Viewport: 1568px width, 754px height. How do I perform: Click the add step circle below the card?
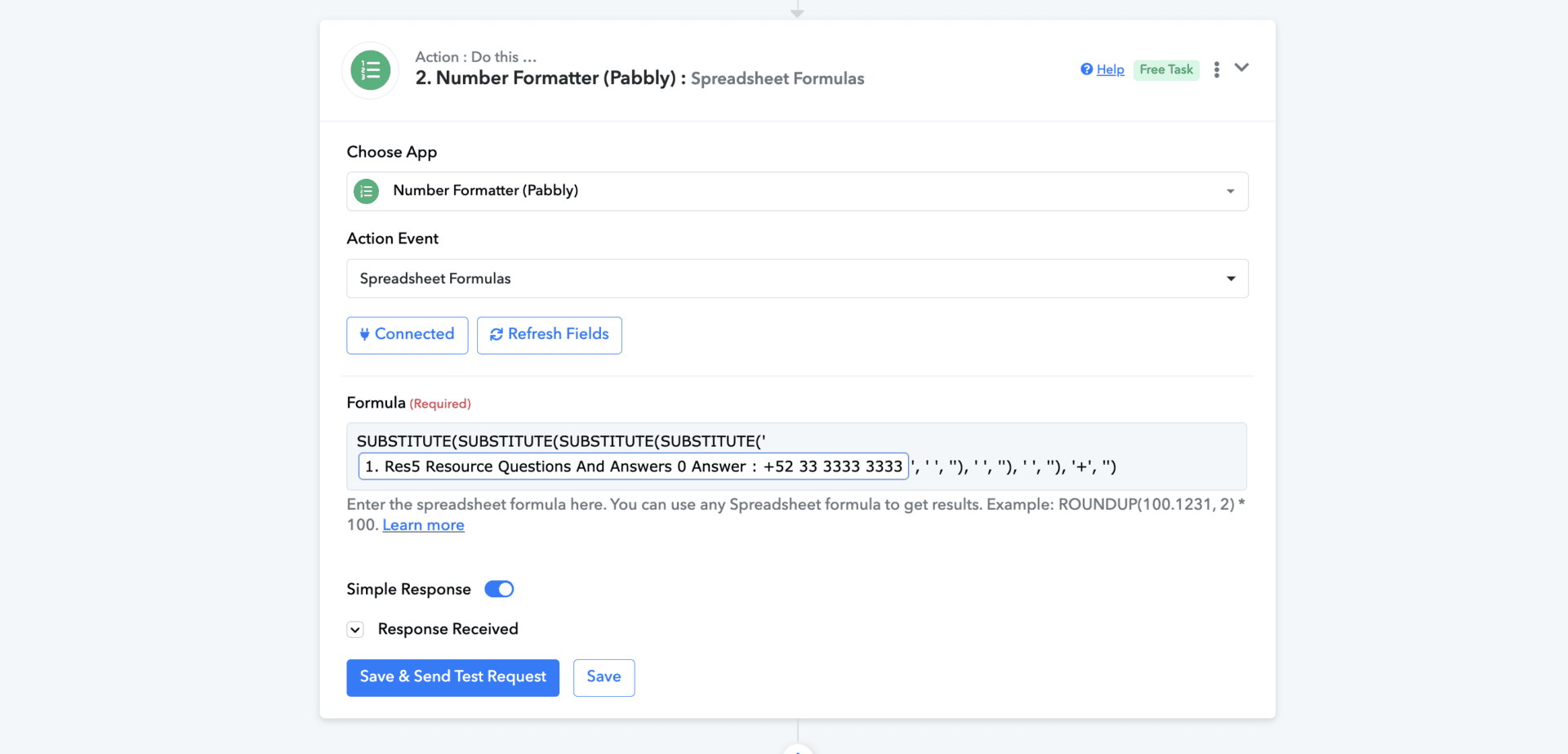[x=798, y=749]
